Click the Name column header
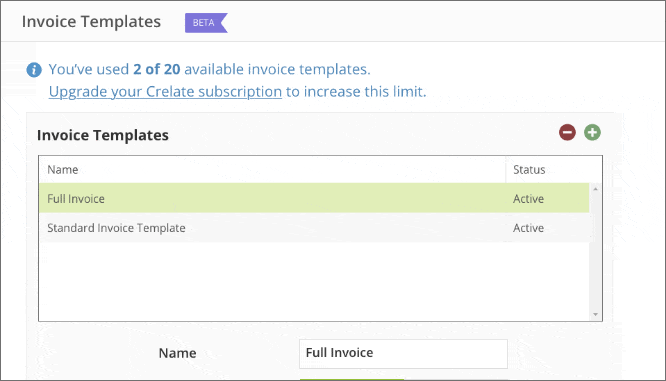Viewport: 666px width, 381px height. point(272,169)
